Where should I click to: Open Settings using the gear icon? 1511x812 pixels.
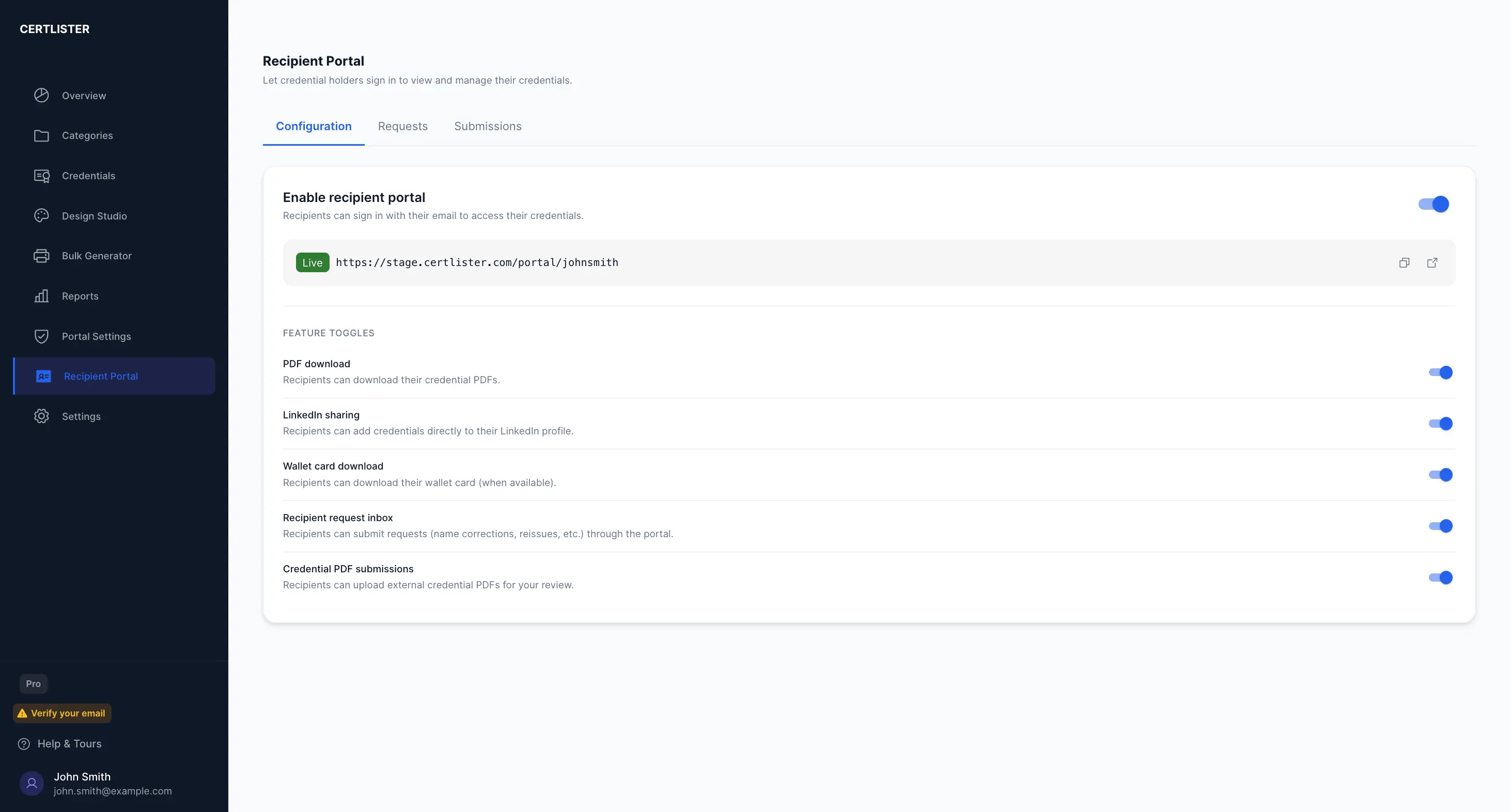point(41,416)
